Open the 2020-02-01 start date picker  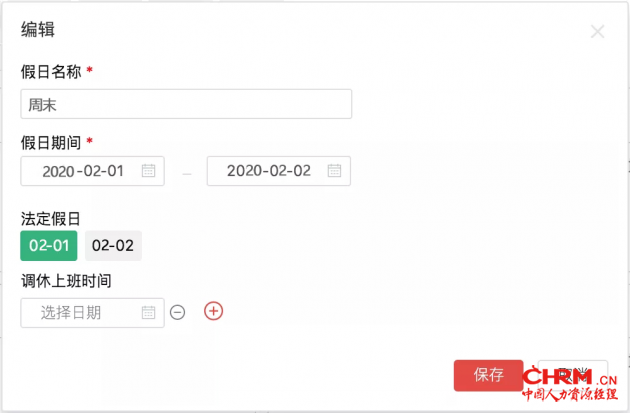click(83, 171)
